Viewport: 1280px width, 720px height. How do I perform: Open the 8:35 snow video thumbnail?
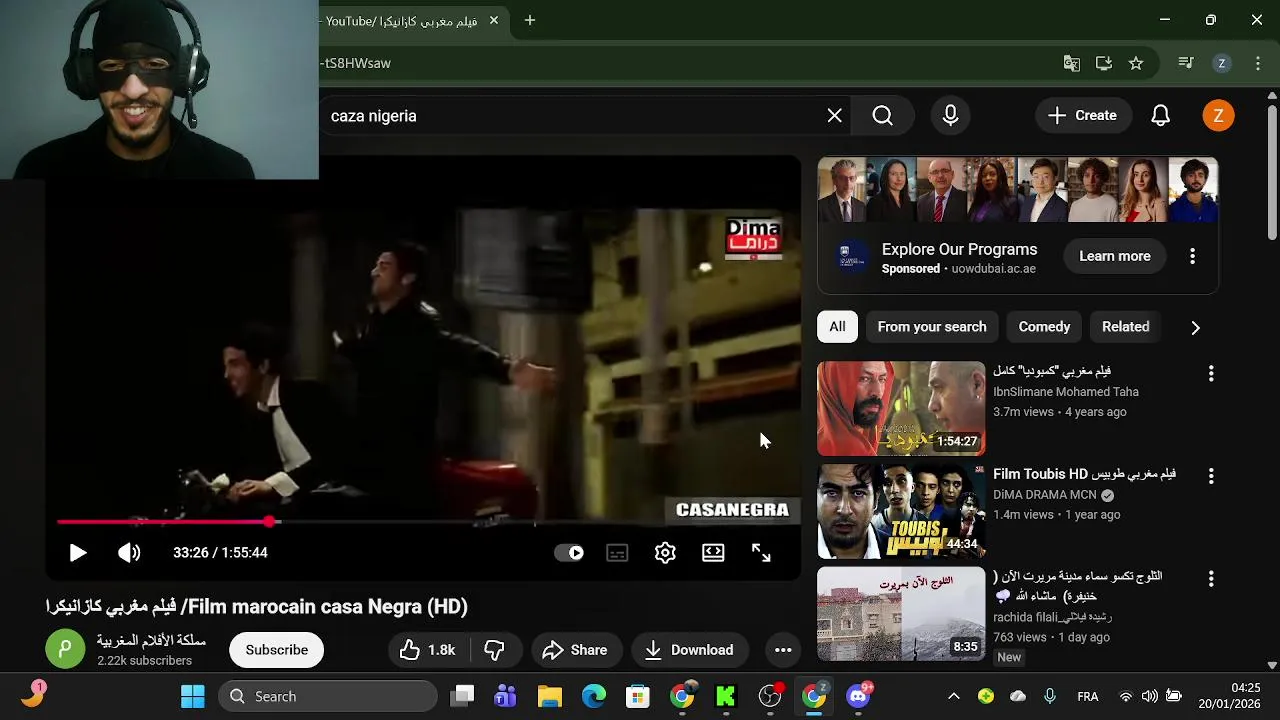coord(901,614)
